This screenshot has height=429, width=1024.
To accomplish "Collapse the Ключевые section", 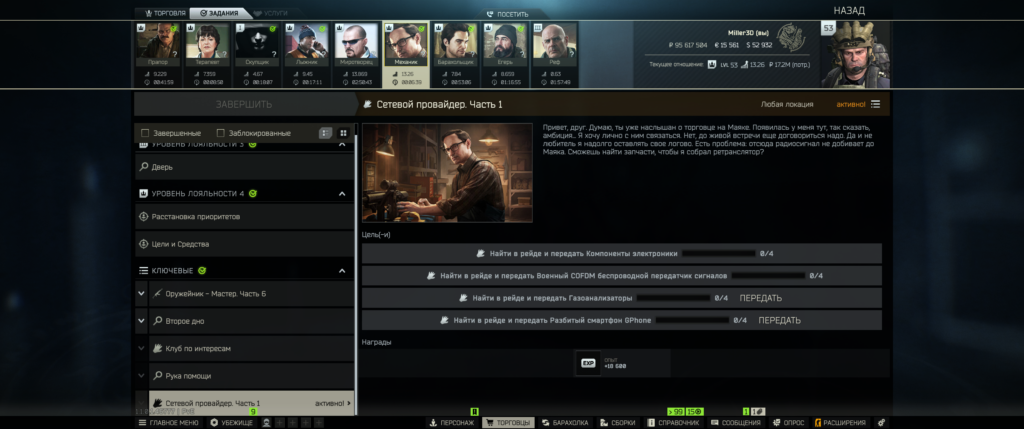I will [342, 270].
